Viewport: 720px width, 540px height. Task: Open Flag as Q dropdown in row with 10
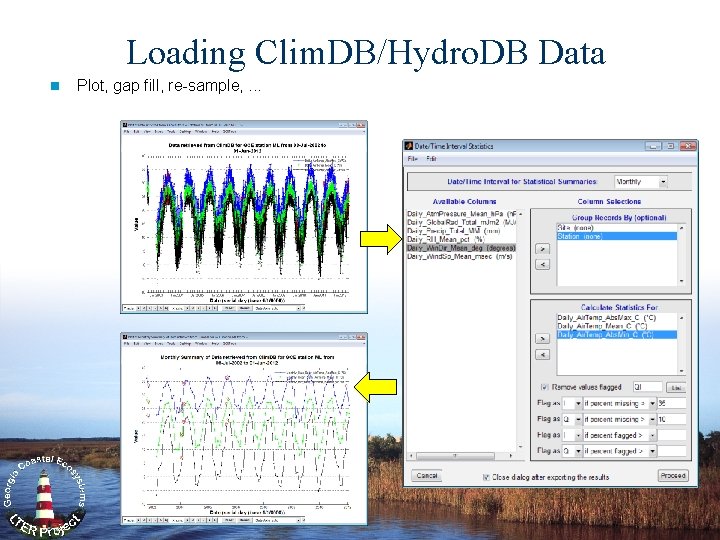coord(572,419)
